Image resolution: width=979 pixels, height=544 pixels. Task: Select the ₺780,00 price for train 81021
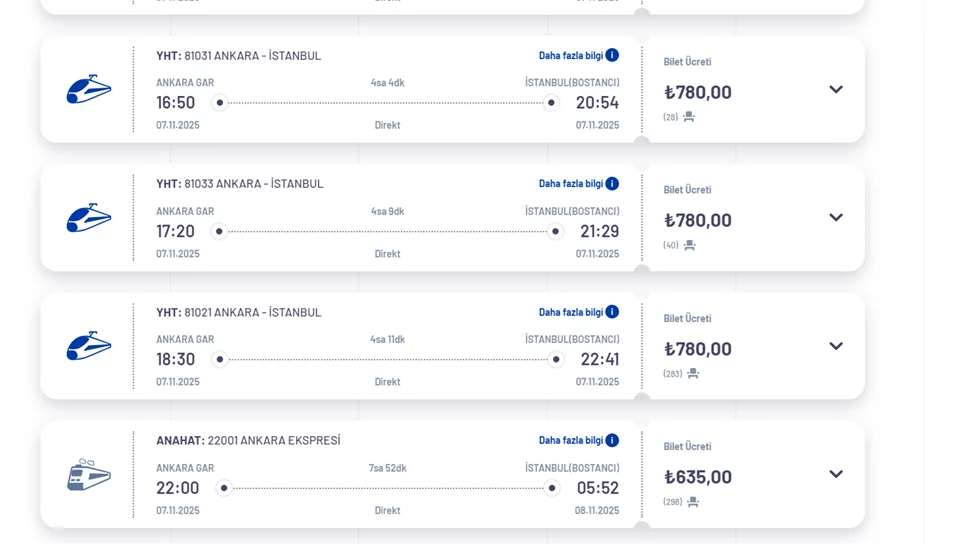click(x=698, y=349)
